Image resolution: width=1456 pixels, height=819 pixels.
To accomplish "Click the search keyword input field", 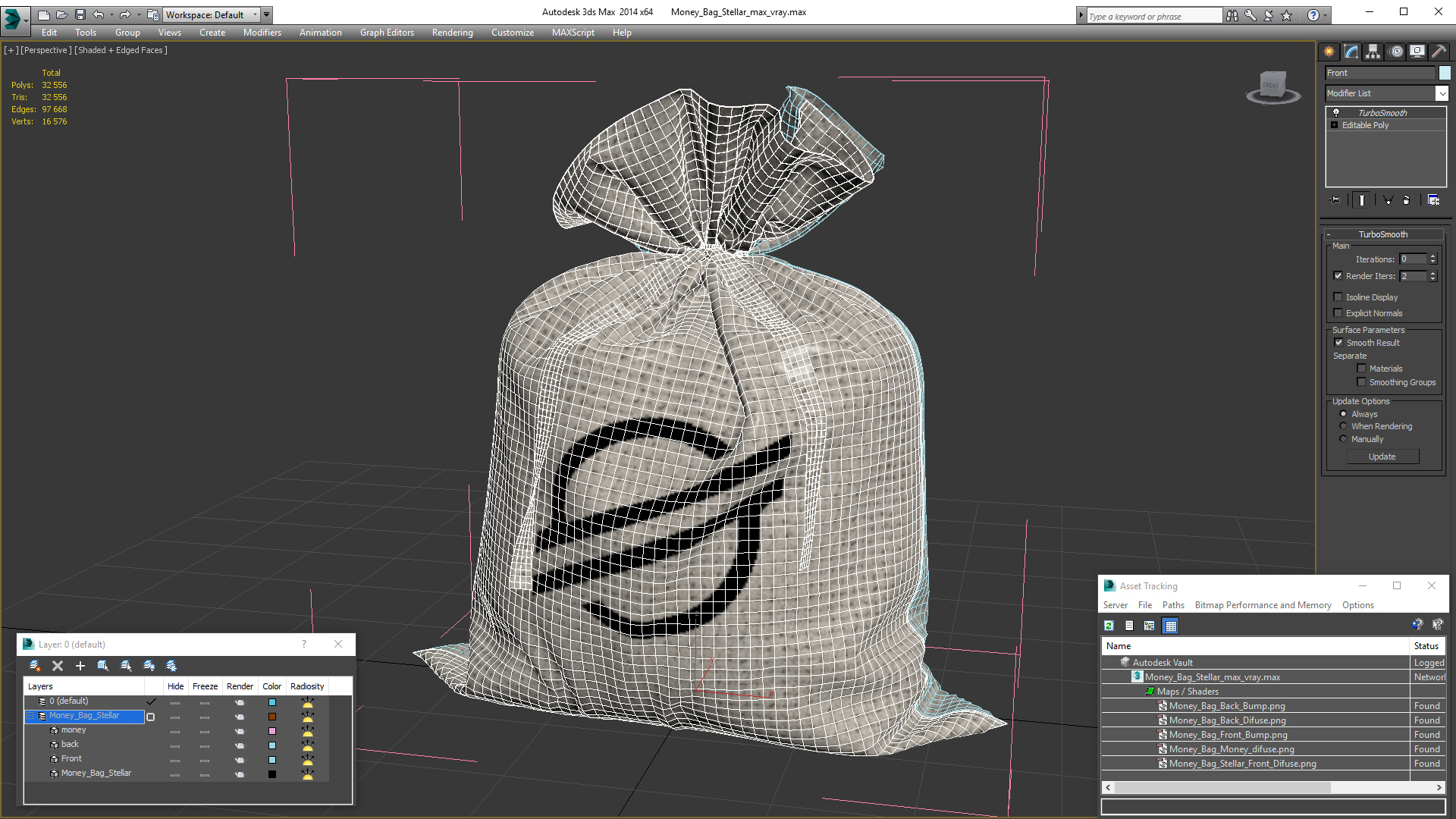I will coord(1153,16).
